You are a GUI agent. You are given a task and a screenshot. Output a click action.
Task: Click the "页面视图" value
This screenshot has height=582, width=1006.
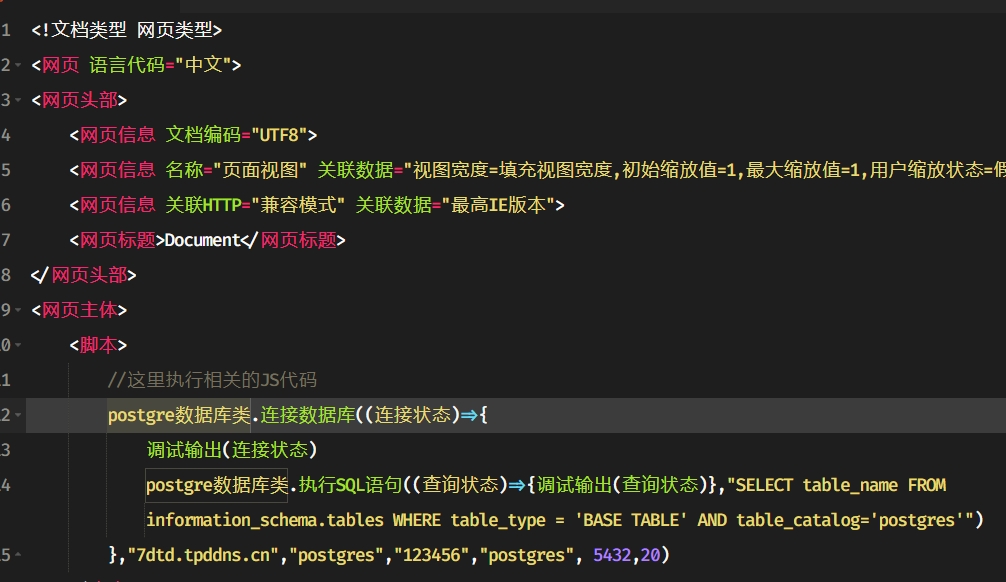point(260,170)
